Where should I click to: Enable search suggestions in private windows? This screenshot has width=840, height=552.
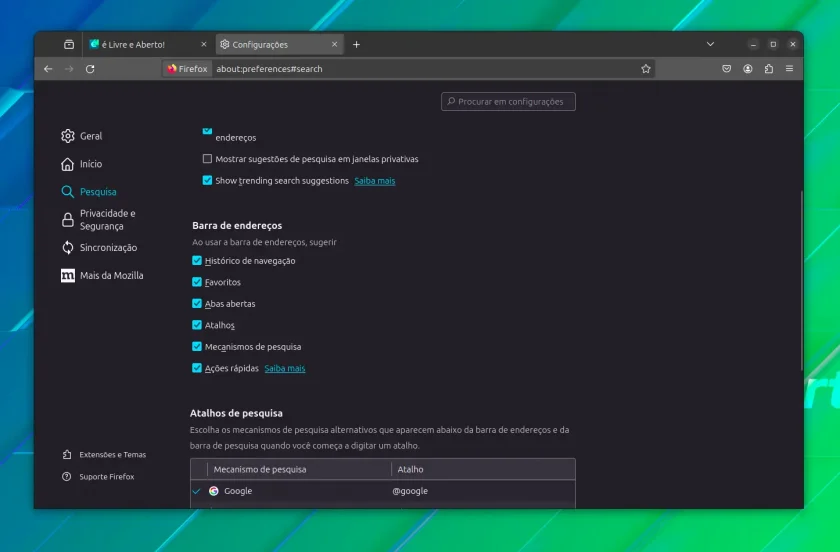click(207, 159)
